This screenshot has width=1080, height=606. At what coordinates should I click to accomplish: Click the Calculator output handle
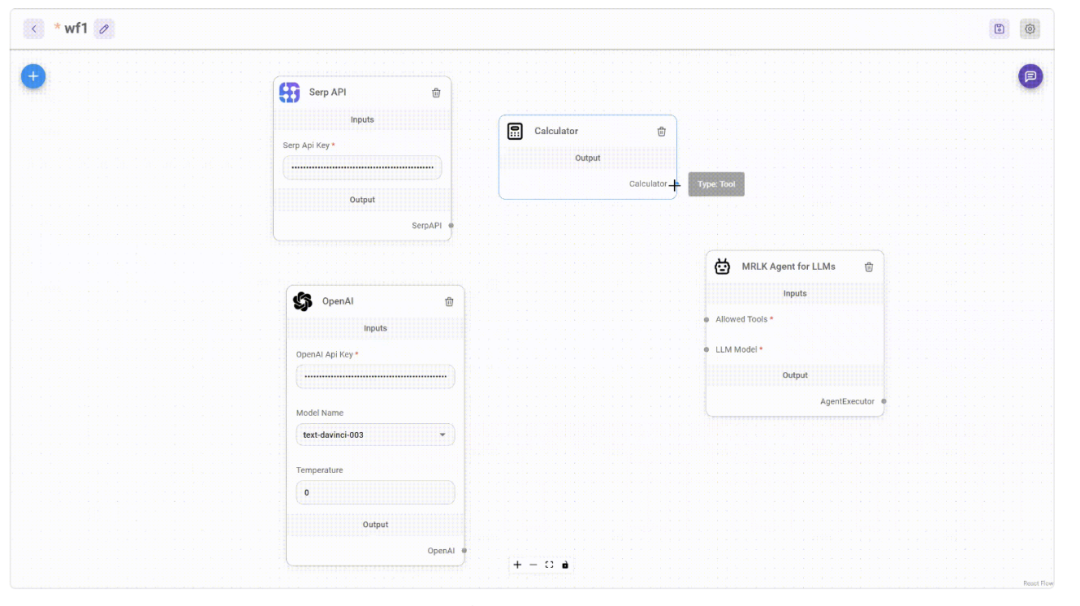coord(674,185)
